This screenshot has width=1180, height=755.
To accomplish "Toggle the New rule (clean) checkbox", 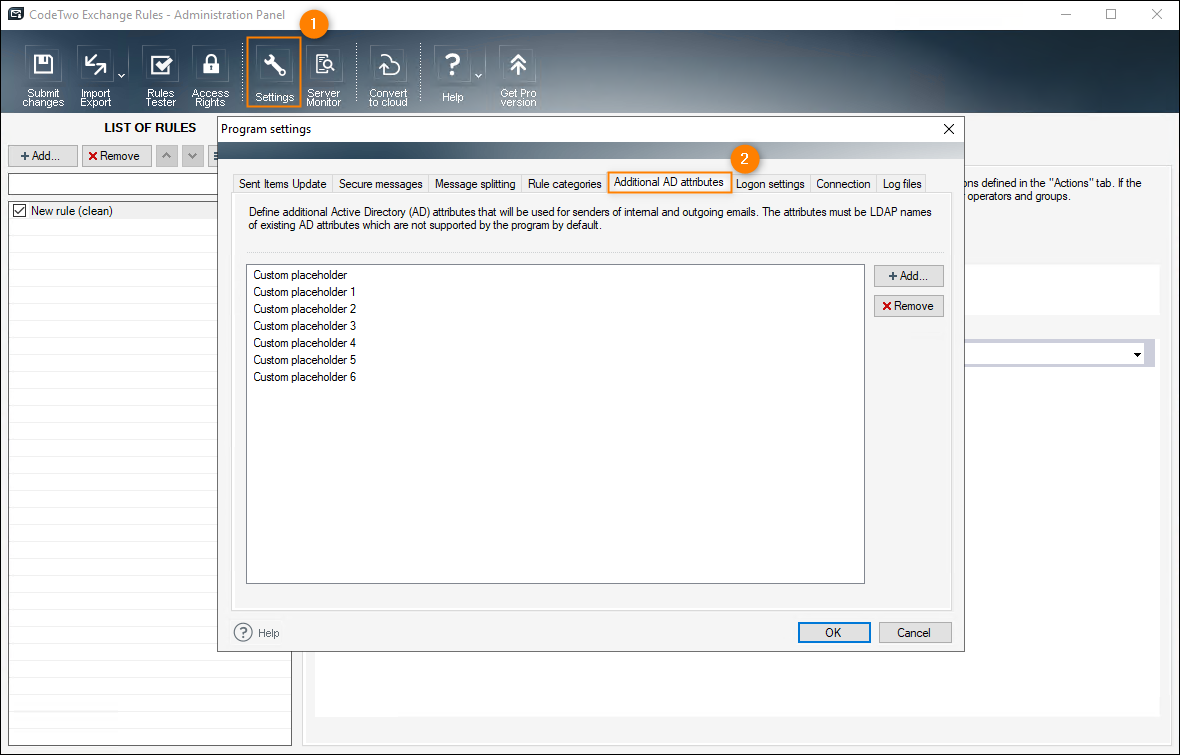I will point(20,211).
